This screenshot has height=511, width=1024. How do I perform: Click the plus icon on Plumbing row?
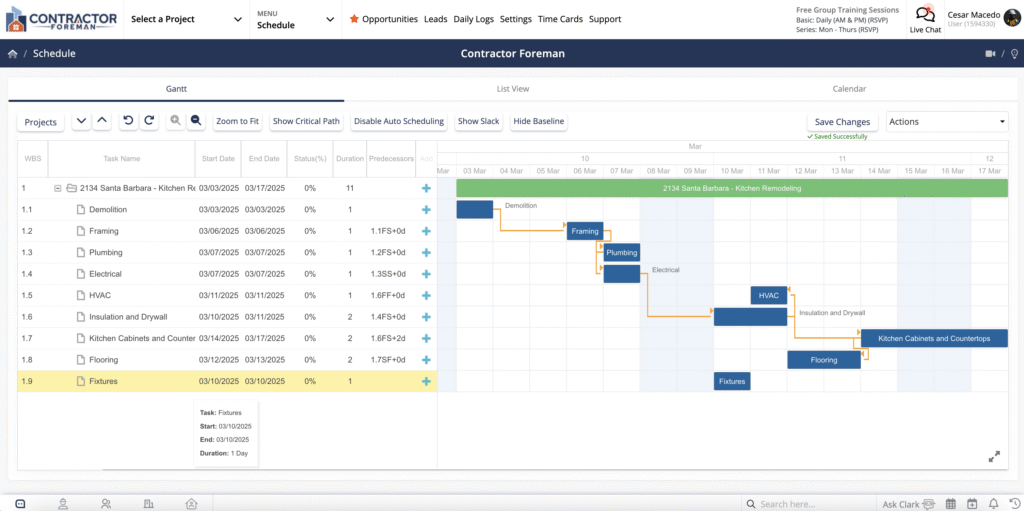point(426,252)
